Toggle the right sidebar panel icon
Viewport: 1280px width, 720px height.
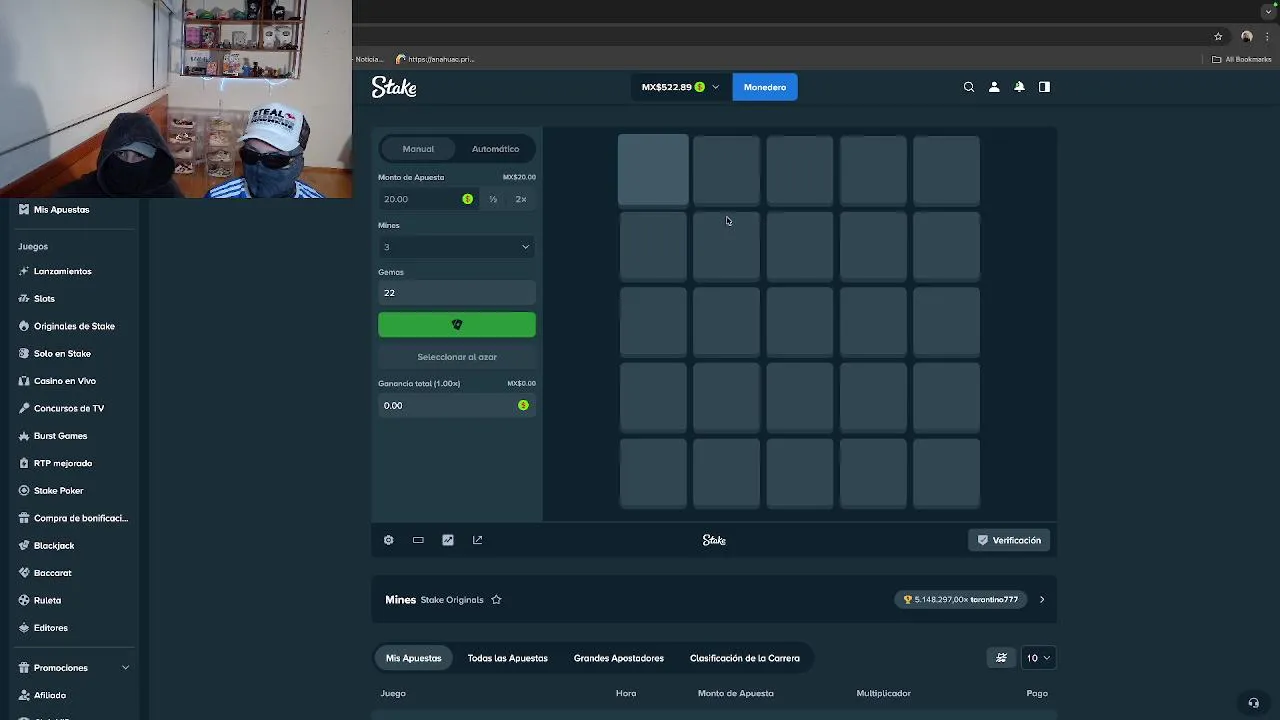1044,87
